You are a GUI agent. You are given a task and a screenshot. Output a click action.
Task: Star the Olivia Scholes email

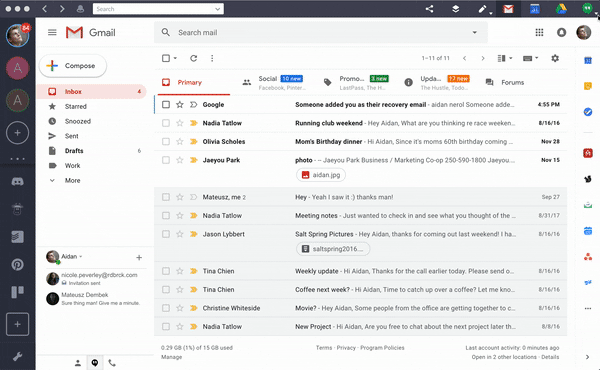tap(179, 142)
